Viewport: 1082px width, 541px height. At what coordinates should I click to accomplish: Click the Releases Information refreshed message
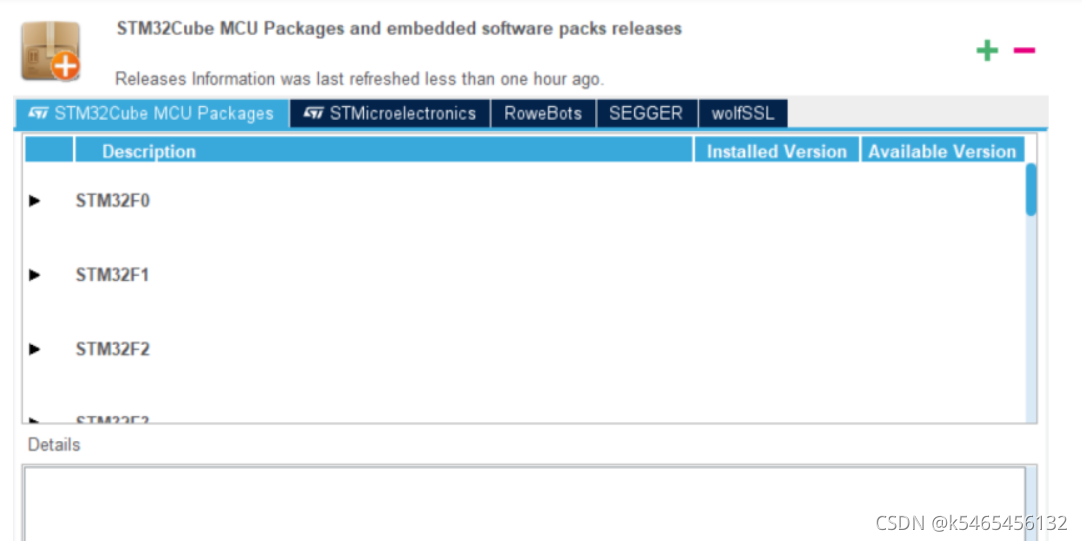360,79
